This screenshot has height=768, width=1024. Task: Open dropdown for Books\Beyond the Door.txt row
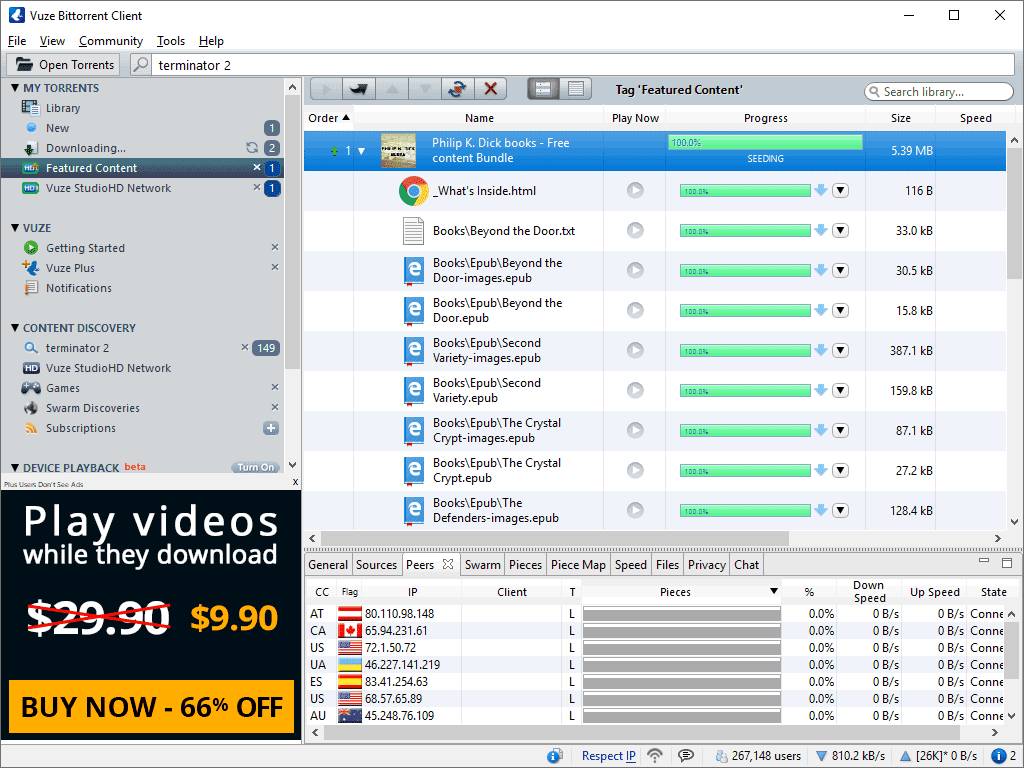click(x=840, y=231)
